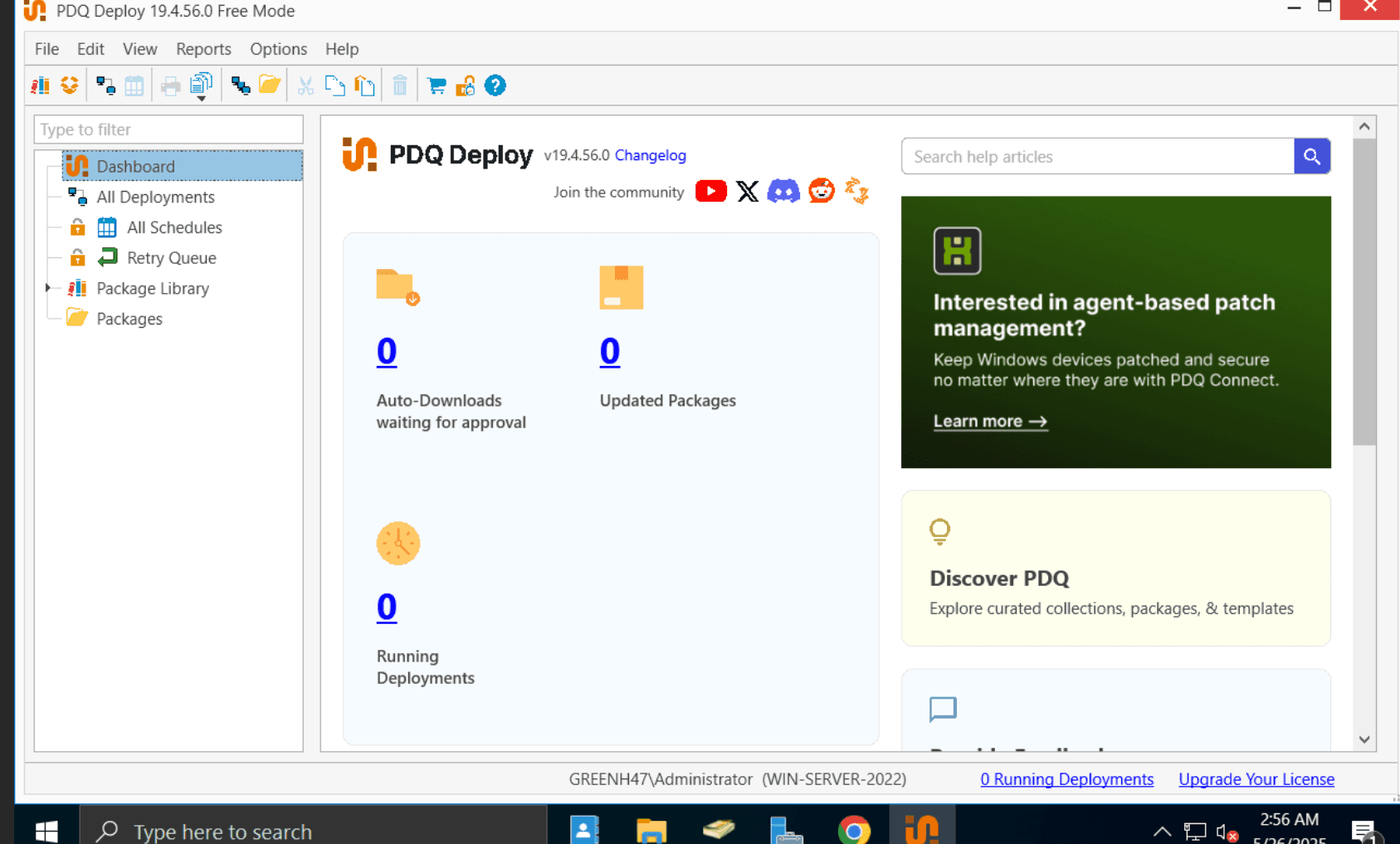The height and width of the screenshot is (844, 1400).
Task: Select All Schedules in the tree
Action: [174, 227]
